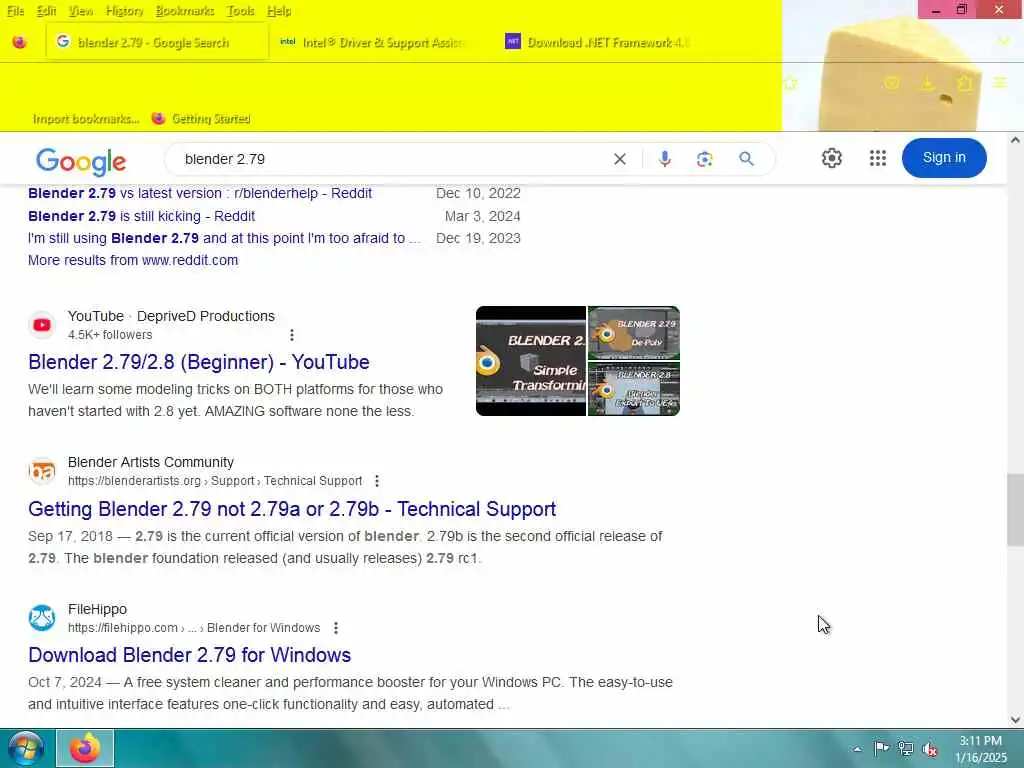Open three-dot menu for YouTube DepriveD result
1024x768 pixels.
pos(292,334)
